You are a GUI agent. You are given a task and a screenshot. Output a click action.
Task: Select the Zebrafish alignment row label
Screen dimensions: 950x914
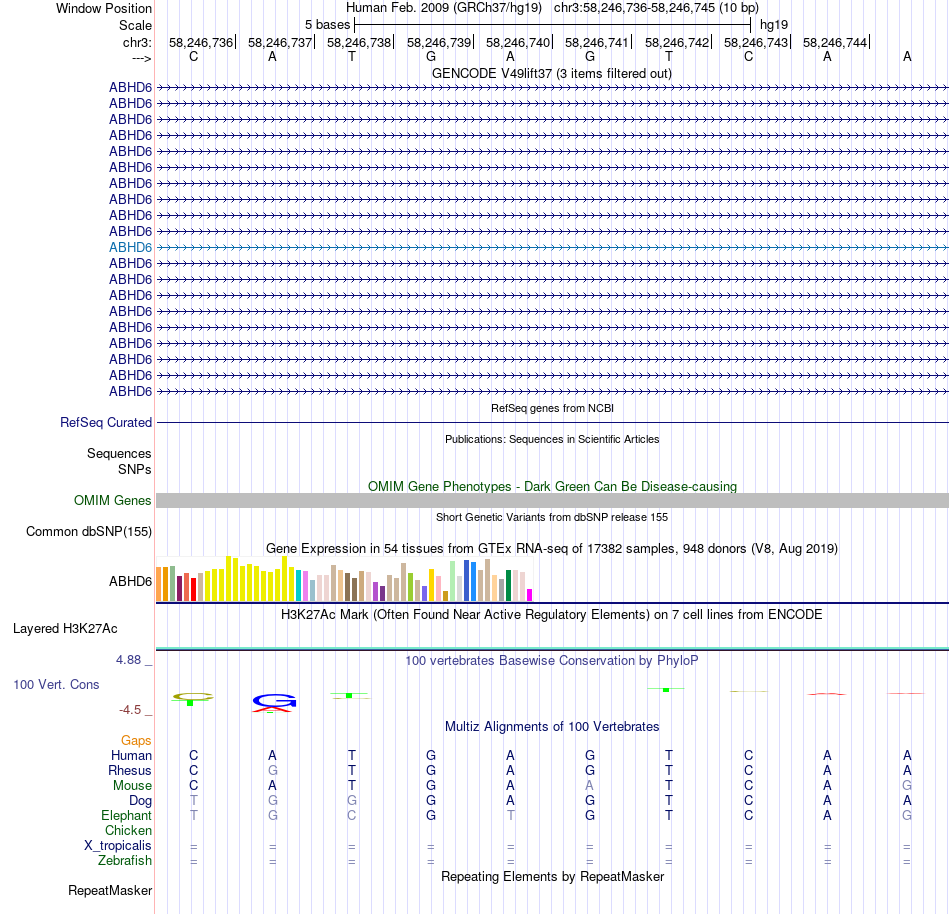pos(125,860)
